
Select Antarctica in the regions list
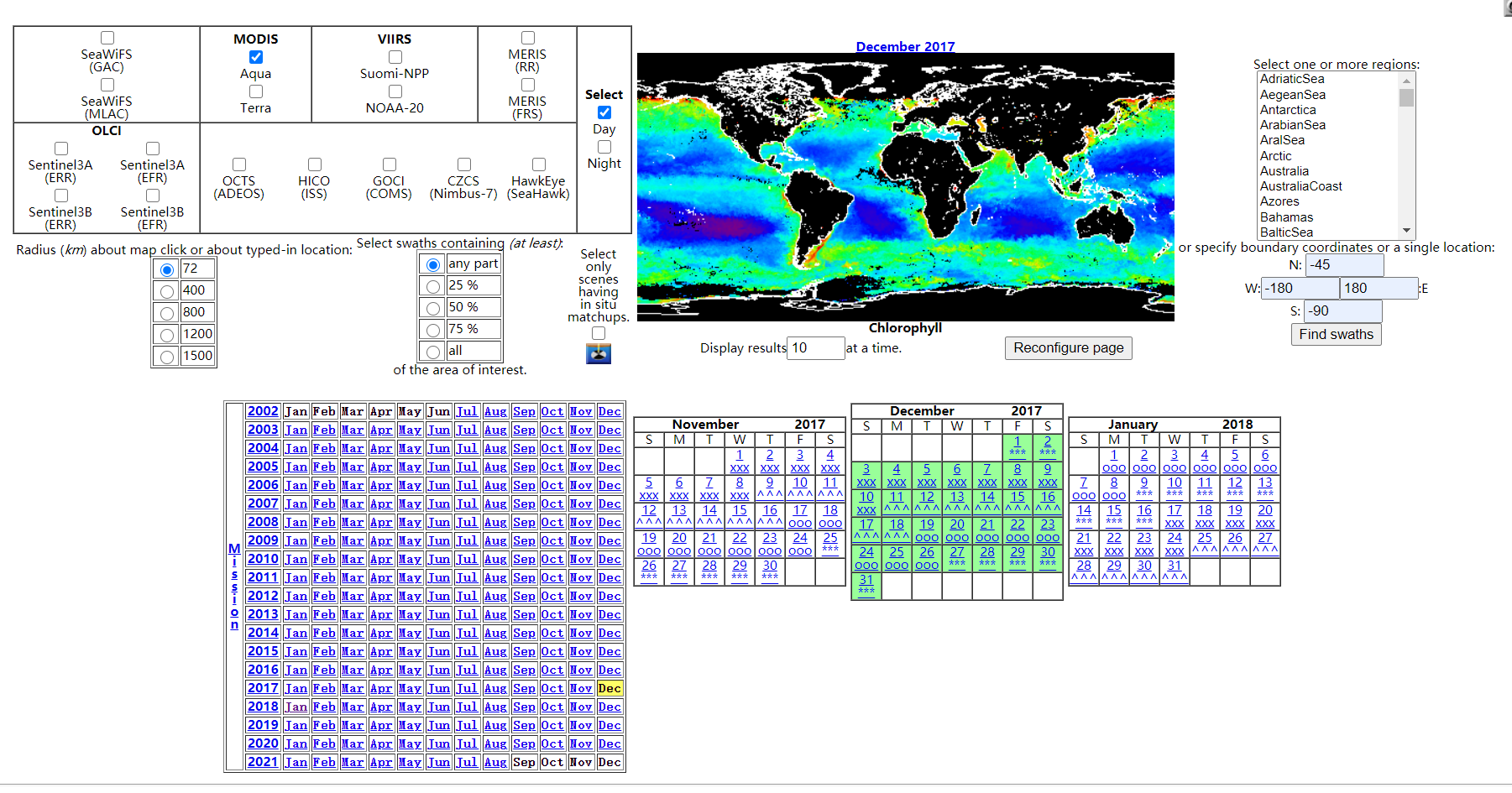[1288, 110]
